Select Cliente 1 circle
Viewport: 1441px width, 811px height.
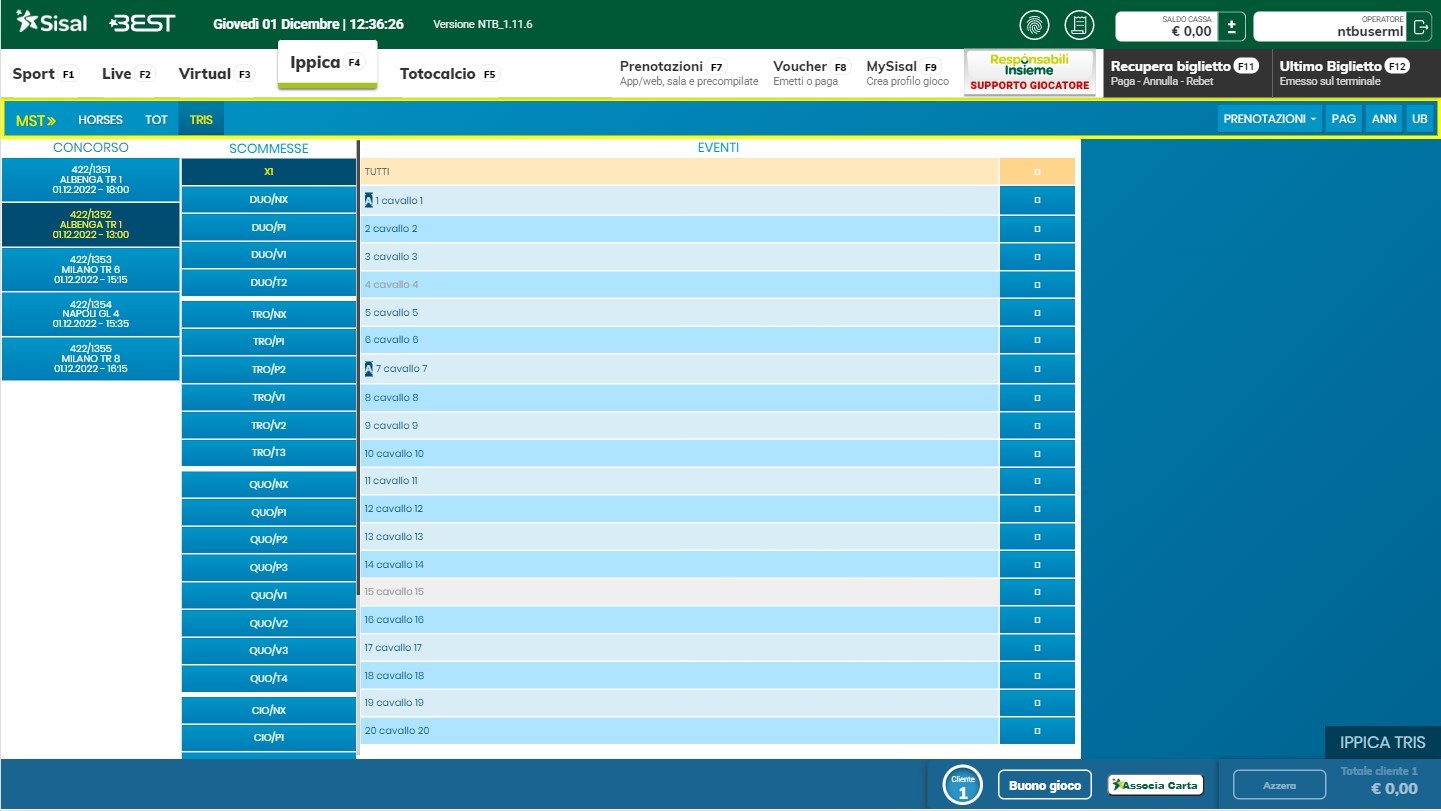pos(962,785)
